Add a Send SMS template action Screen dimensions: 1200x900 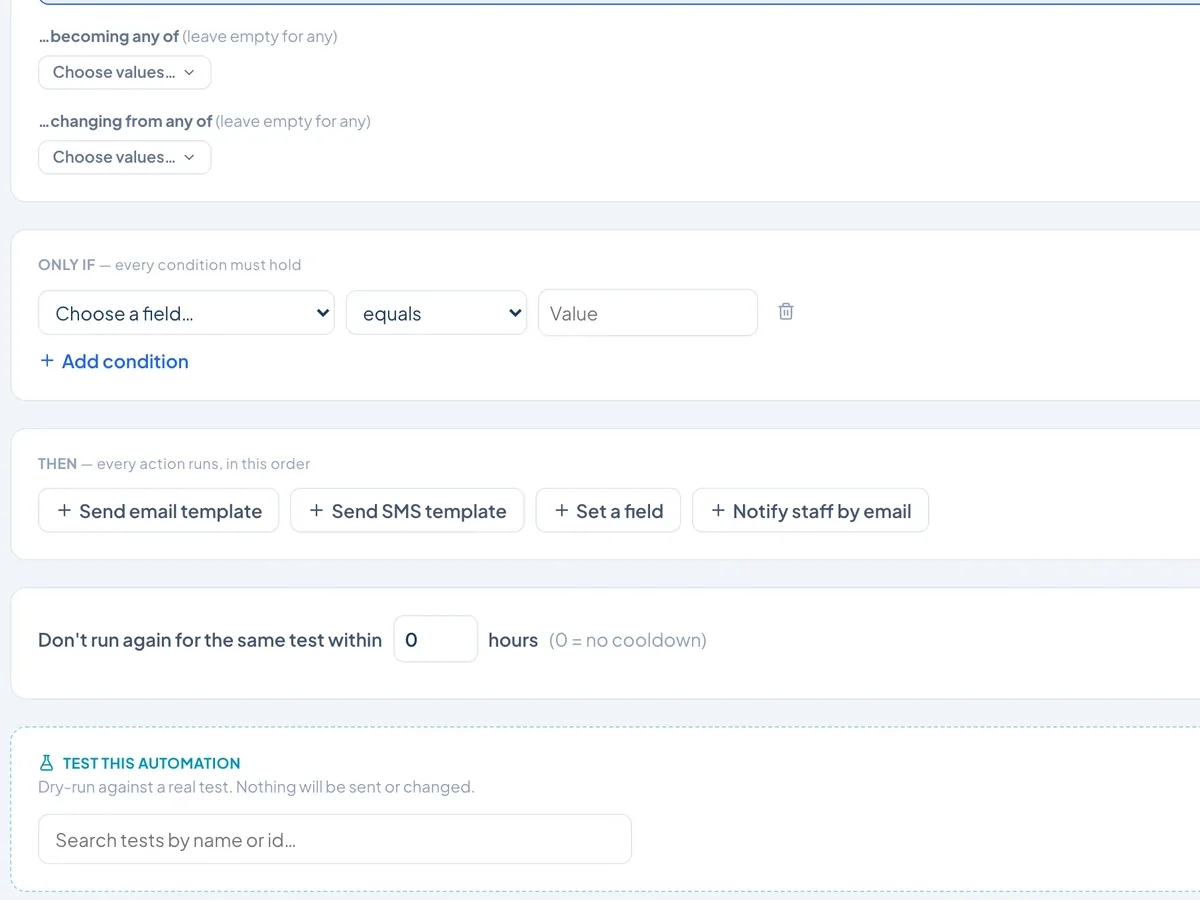pyautogui.click(x=407, y=511)
